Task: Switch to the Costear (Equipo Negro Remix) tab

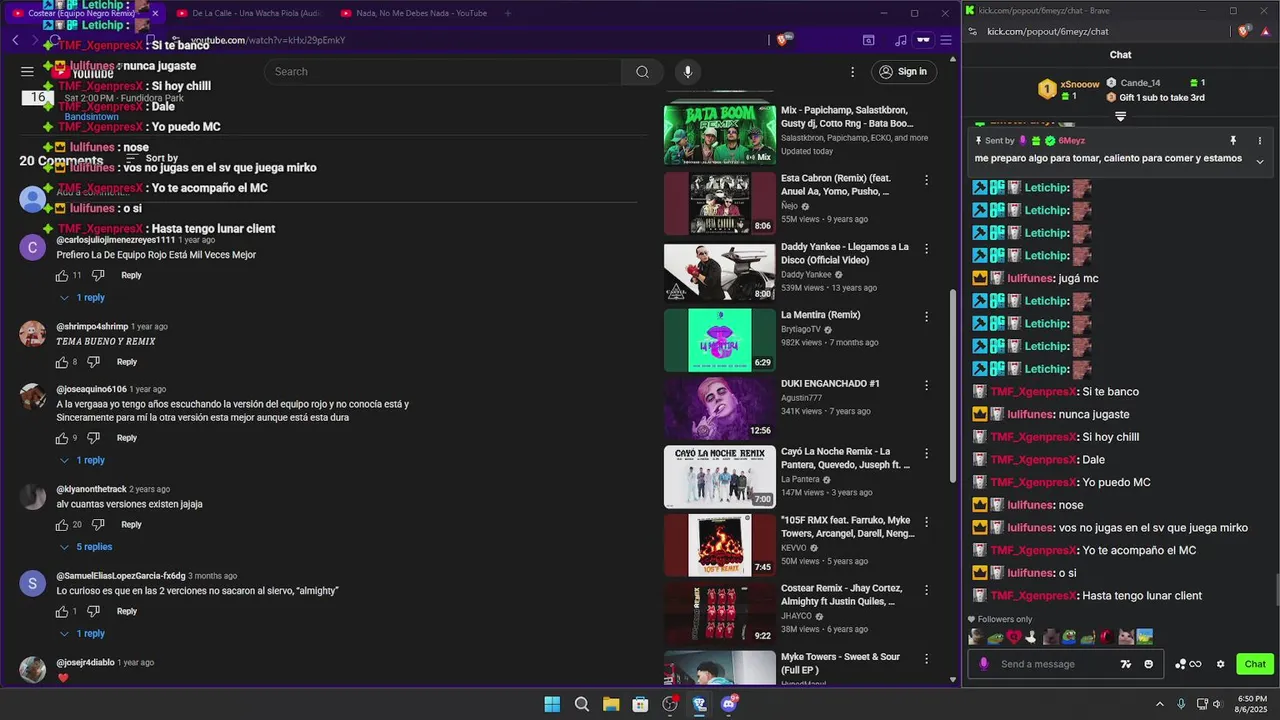Action: [85, 13]
